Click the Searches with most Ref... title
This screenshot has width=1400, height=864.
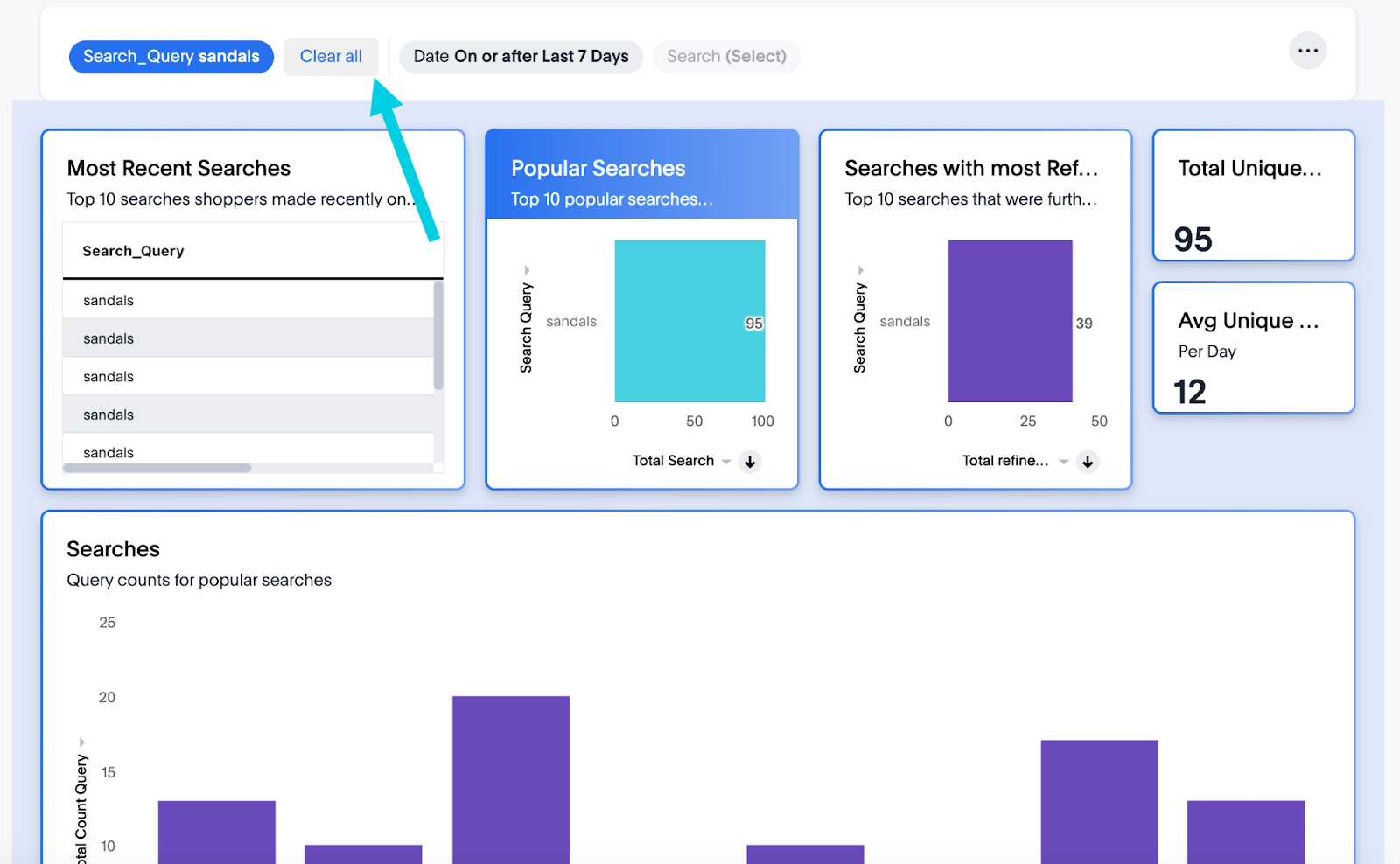(x=971, y=168)
